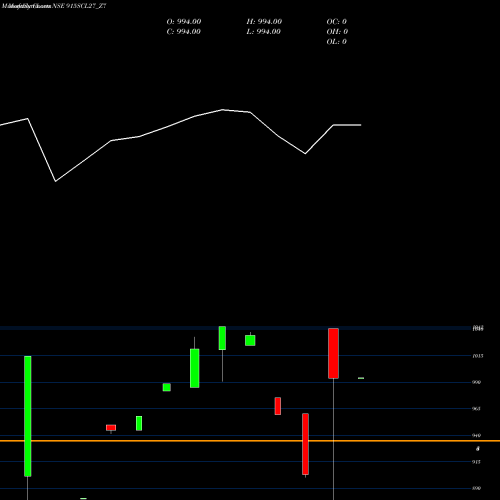Image resolution: width=500 pixels, height=500 pixels.
Task: Click the 'OL: 0' readout
Action: 336,42
